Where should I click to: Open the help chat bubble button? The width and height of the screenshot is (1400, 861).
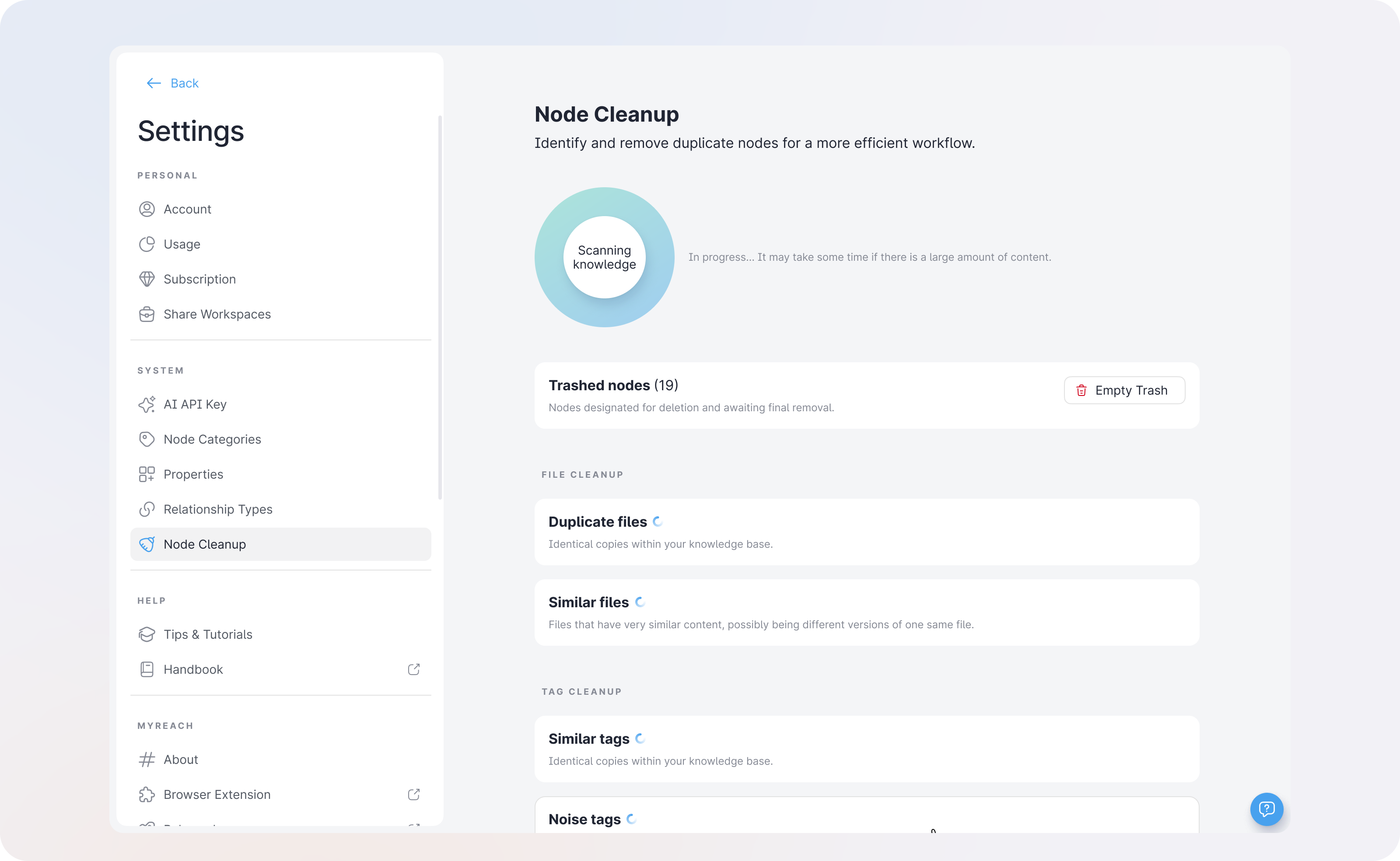pyautogui.click(x=1266, y=809)
